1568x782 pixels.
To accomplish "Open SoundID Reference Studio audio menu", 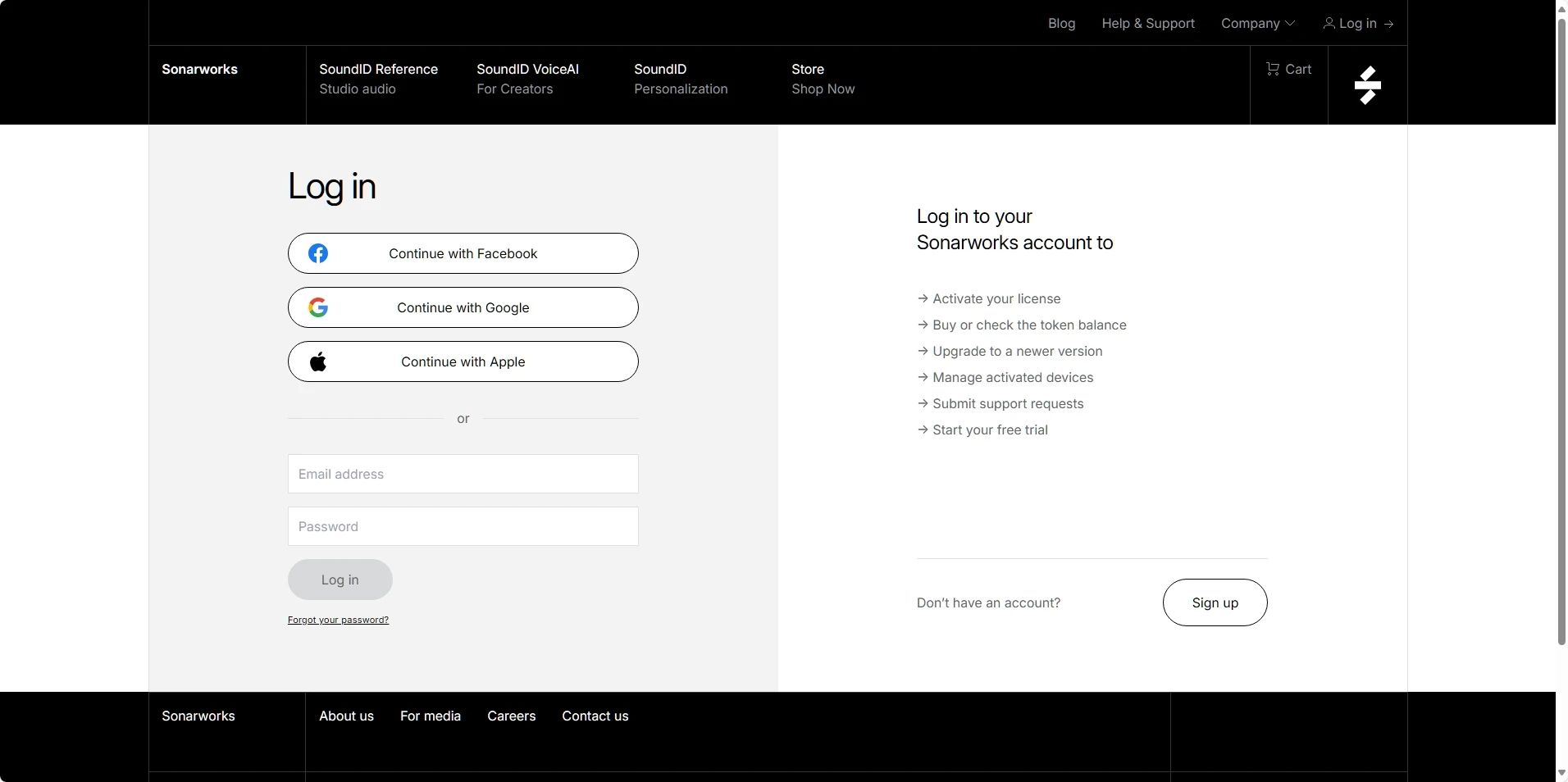I will 378,79.
